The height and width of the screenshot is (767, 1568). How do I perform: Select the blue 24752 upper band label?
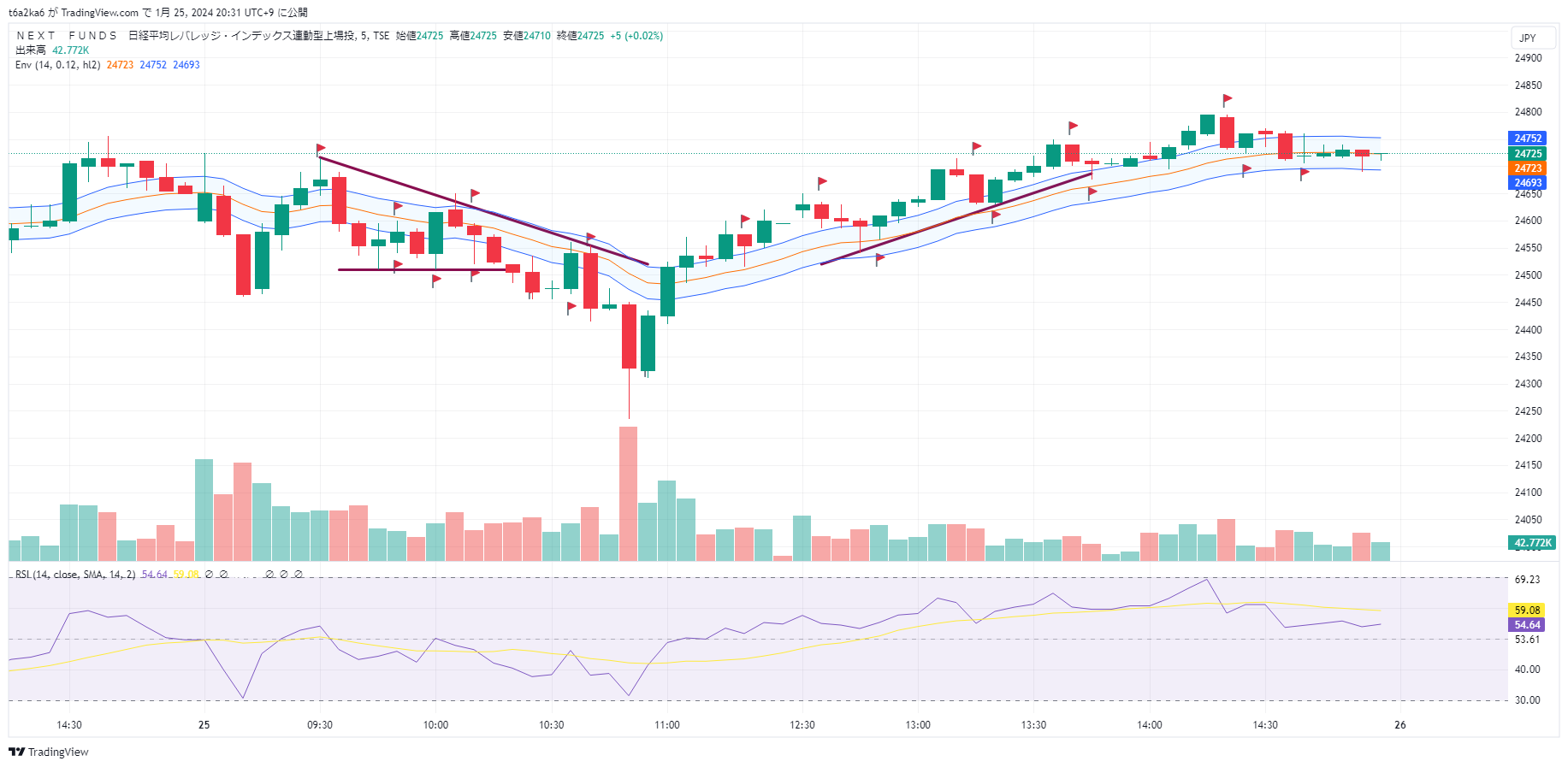click(x=1527, y=139)
